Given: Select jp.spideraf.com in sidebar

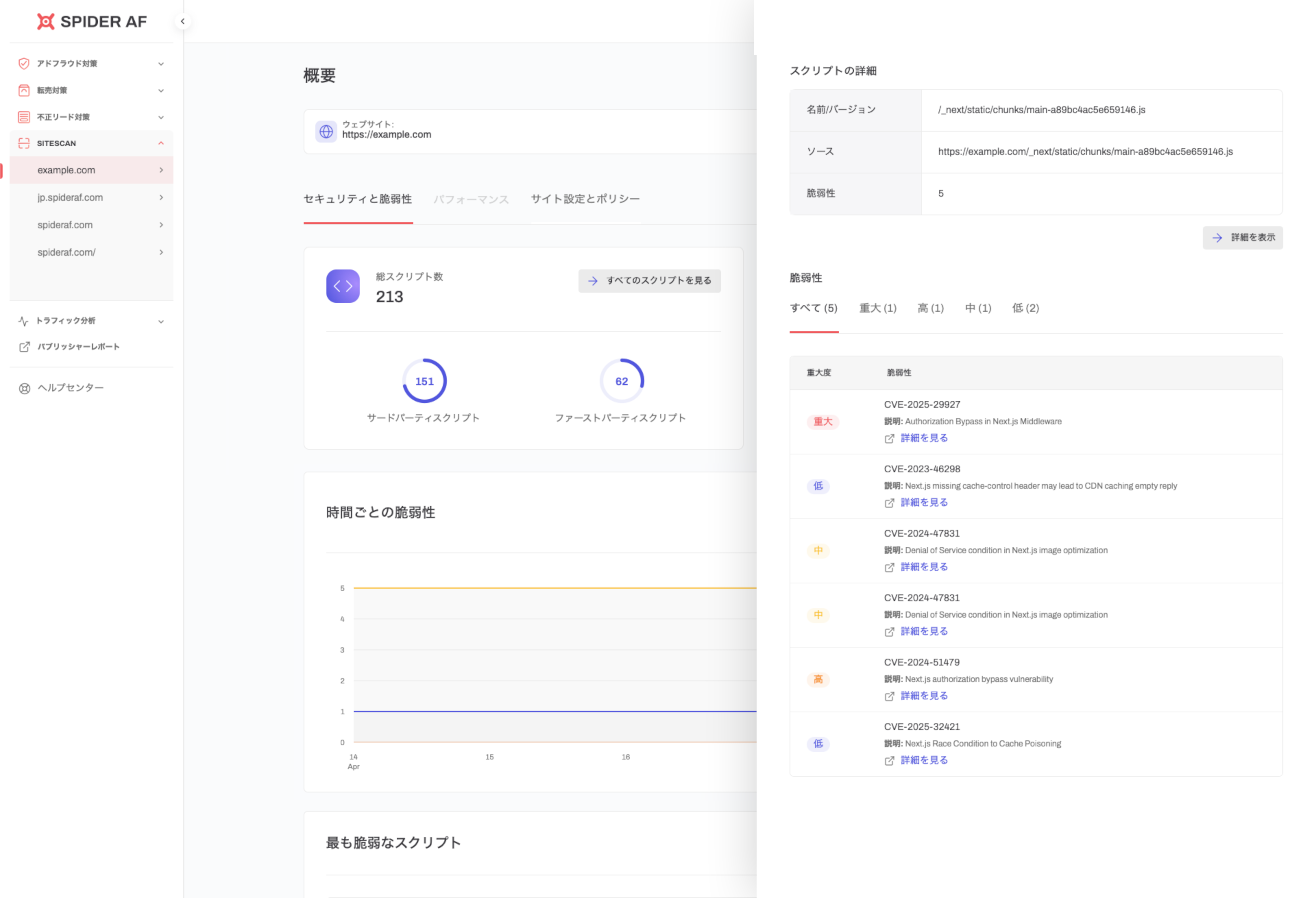Looking at the screenshot, I should pyautogui.click(x=91, y=198).
